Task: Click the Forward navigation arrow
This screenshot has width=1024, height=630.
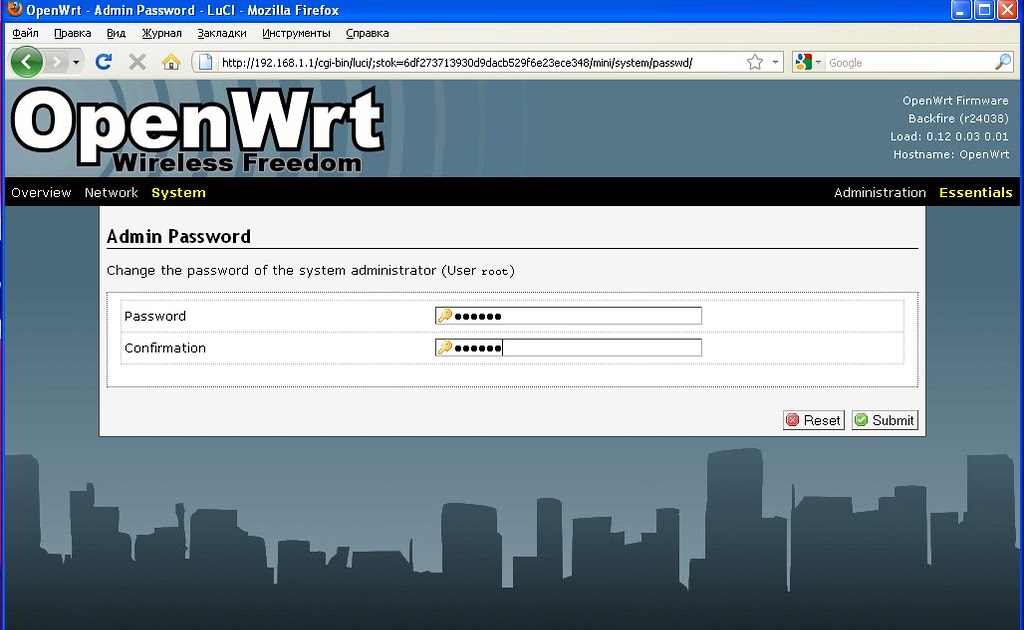Action: tap(57, 62)
